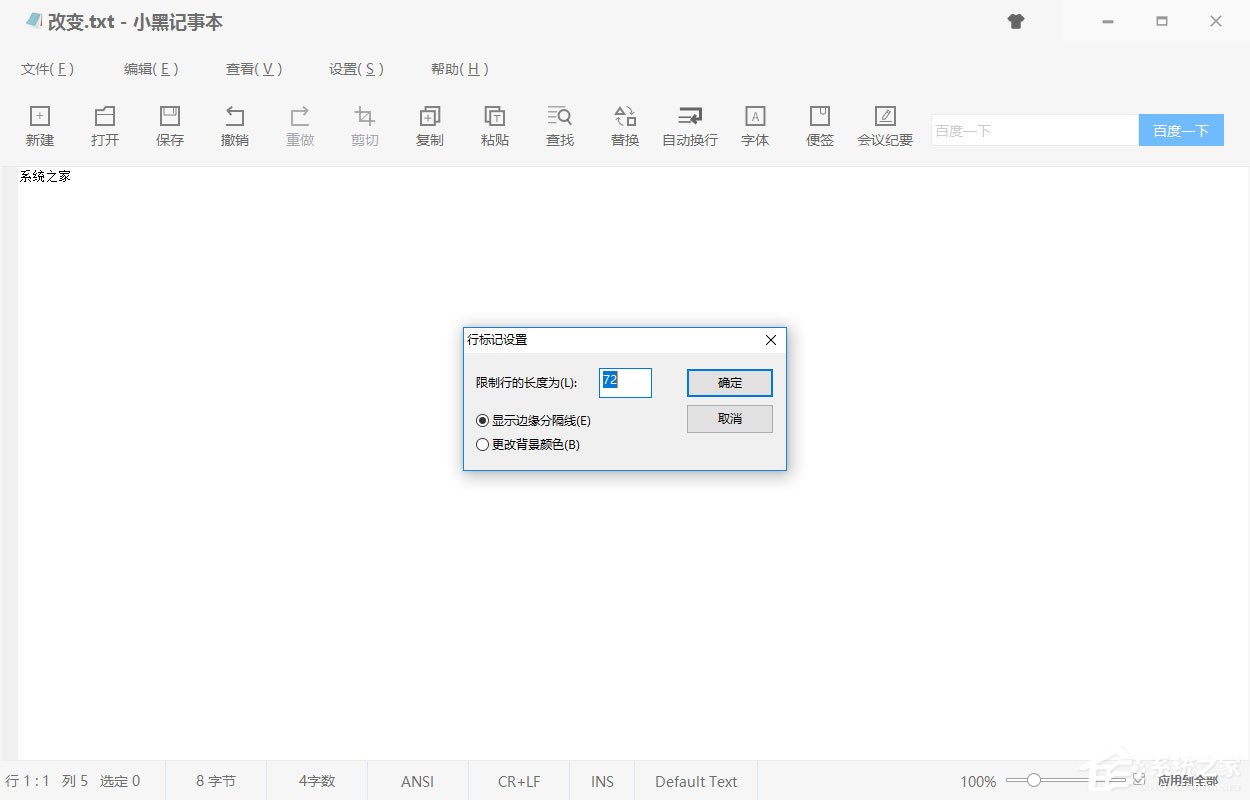
Task: Save the document using 保存 icon
Action: (170, 126)
